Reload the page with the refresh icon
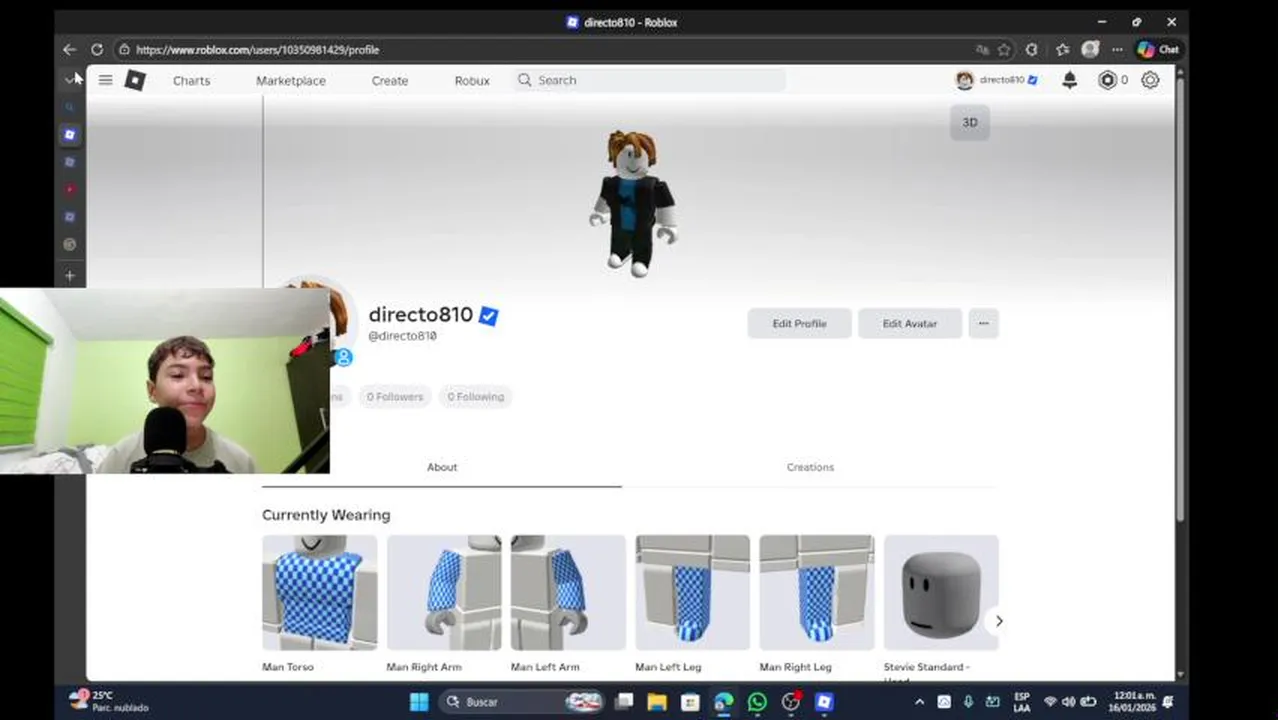Screen dimensions: 1278x720 97,49
